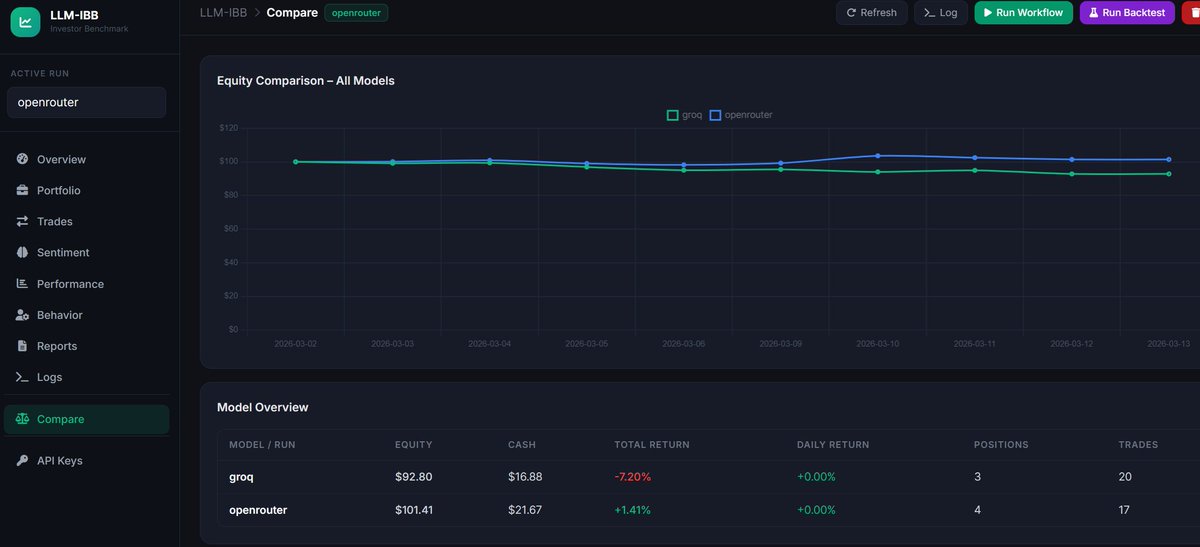1200x547 pixels.
Task: Click the Behavior user-gear icon
Action: 22,315
